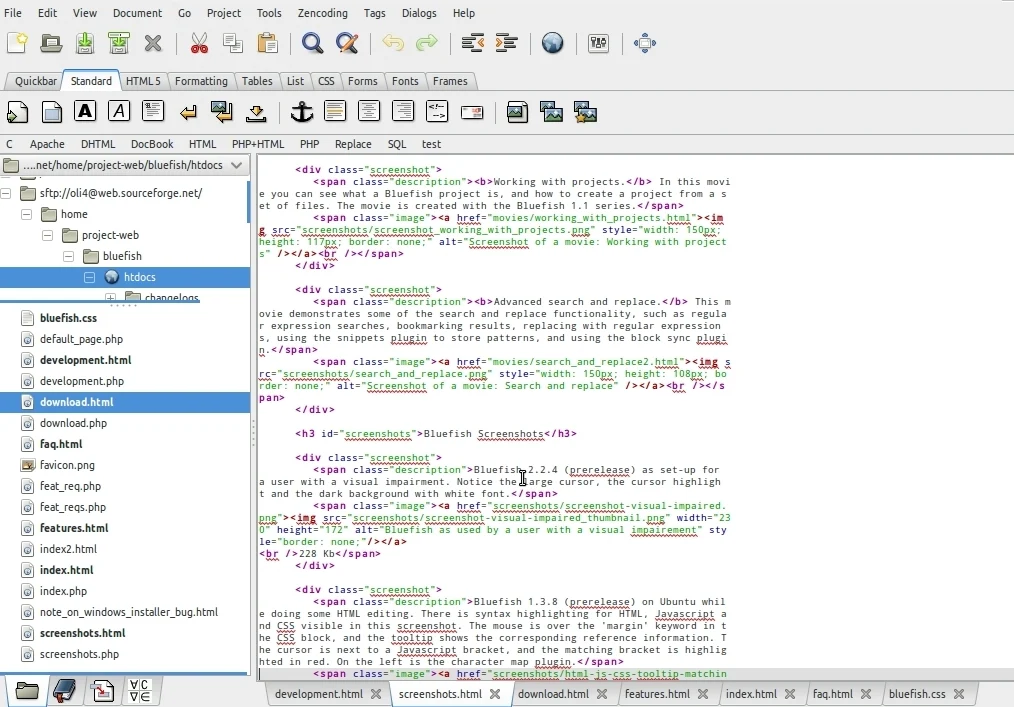
Task: Undo with the left arrow icon
Action: tap(393, 43)
